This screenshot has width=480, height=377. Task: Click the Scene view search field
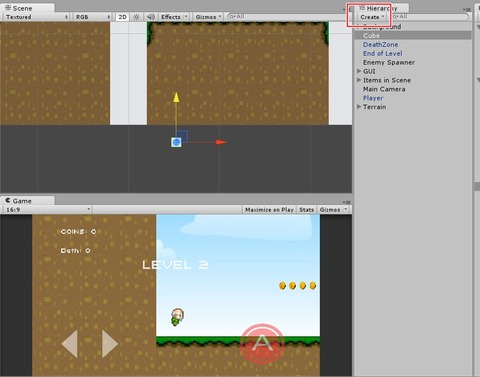pos(288,16)
